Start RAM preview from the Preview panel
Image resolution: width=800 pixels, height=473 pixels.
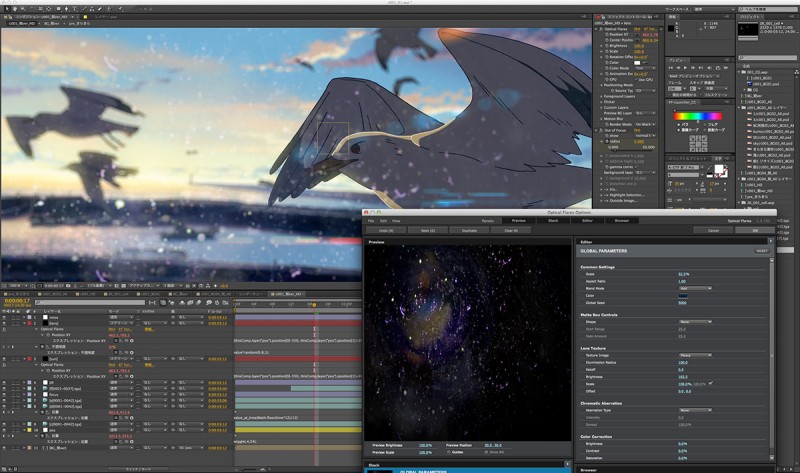(726, 68)
